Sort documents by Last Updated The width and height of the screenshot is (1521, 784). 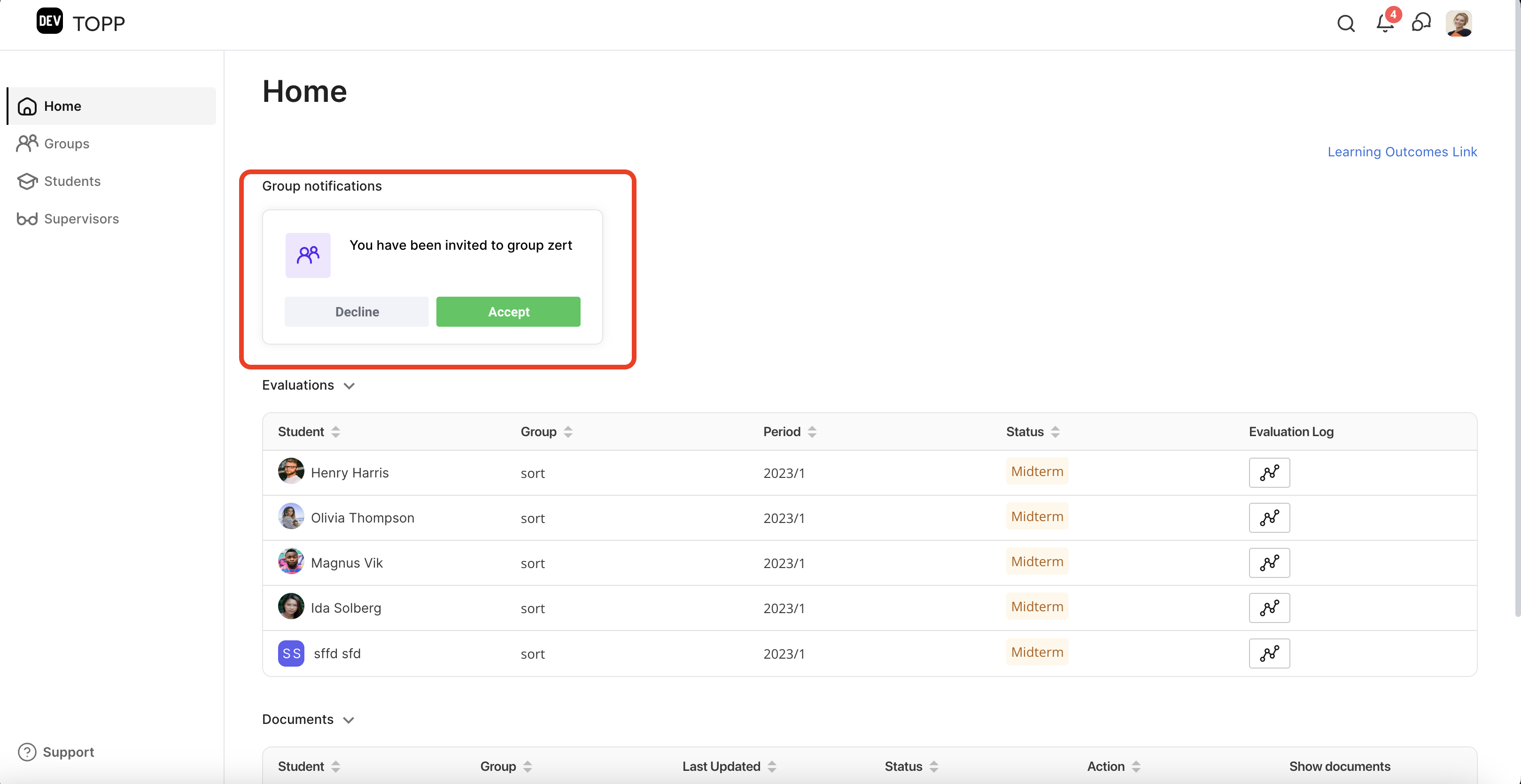(x=772, y=766)
